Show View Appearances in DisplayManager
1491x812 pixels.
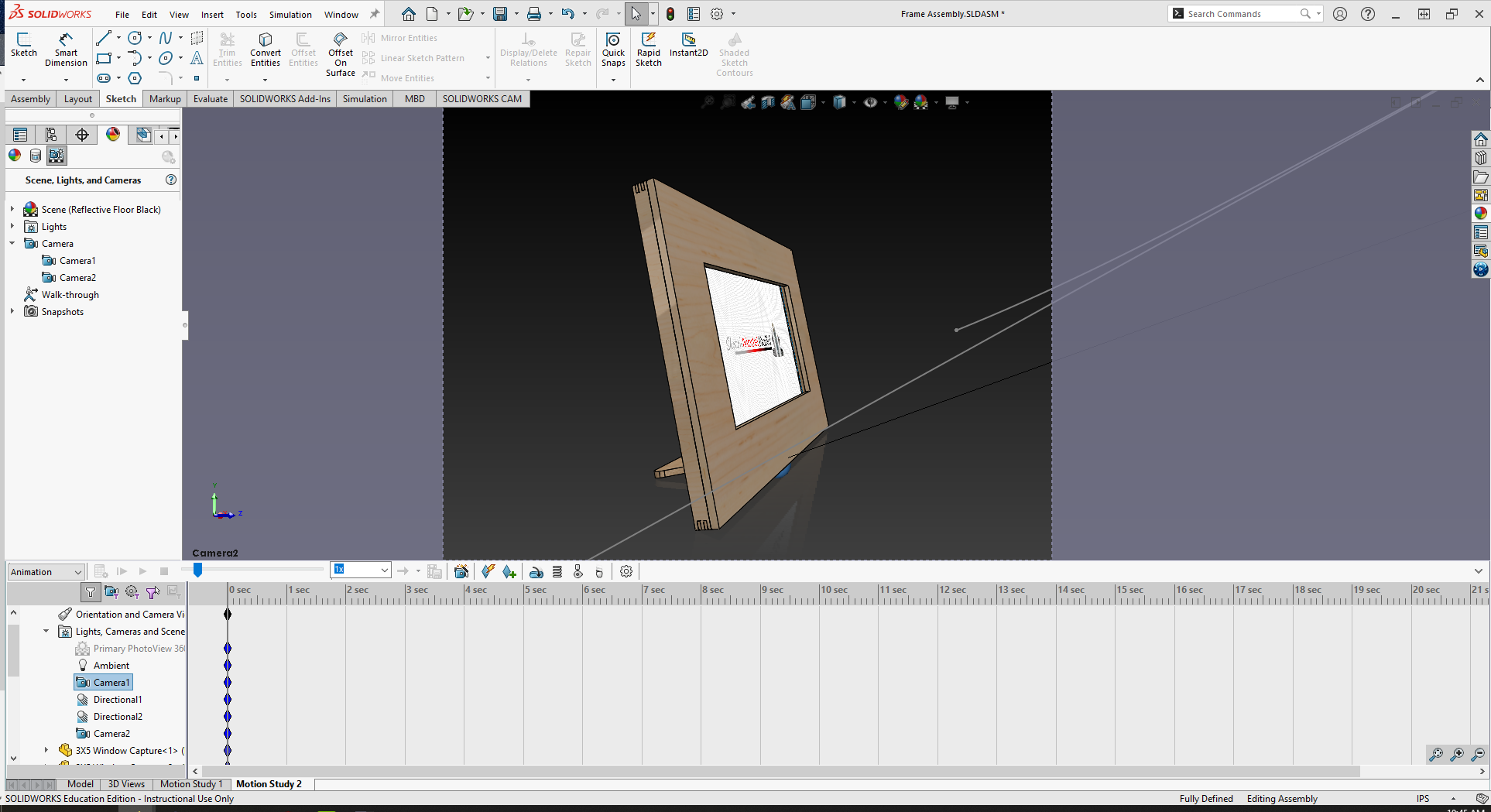15,156
